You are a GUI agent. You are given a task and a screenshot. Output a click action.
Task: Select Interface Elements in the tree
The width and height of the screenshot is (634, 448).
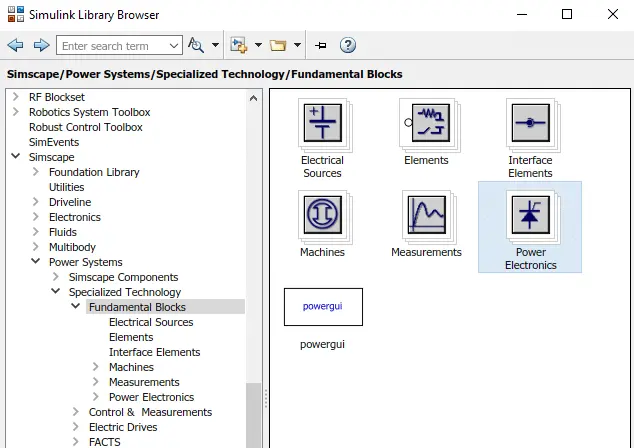point(154,352)
